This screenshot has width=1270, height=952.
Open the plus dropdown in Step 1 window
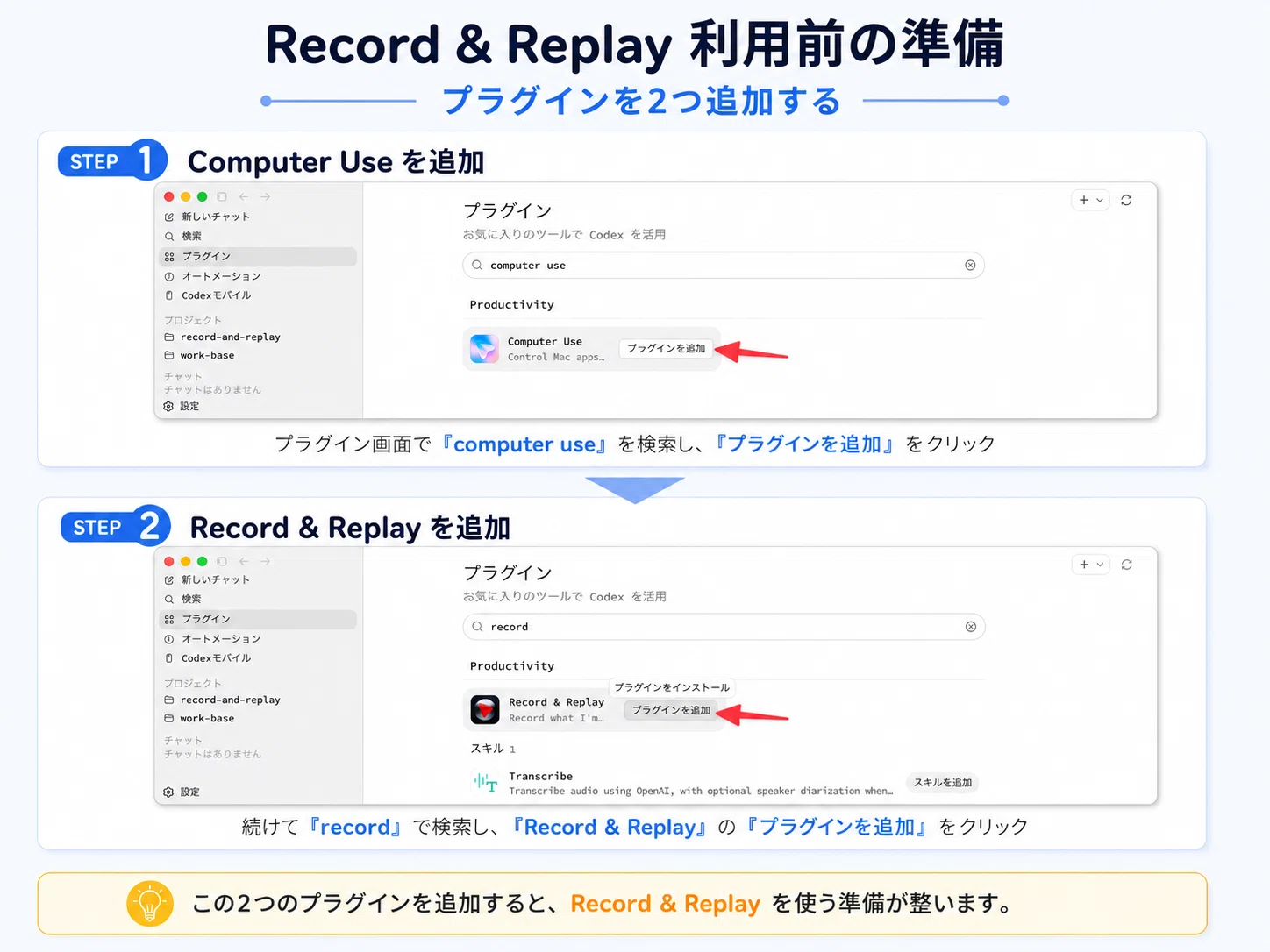point(1091,200)
